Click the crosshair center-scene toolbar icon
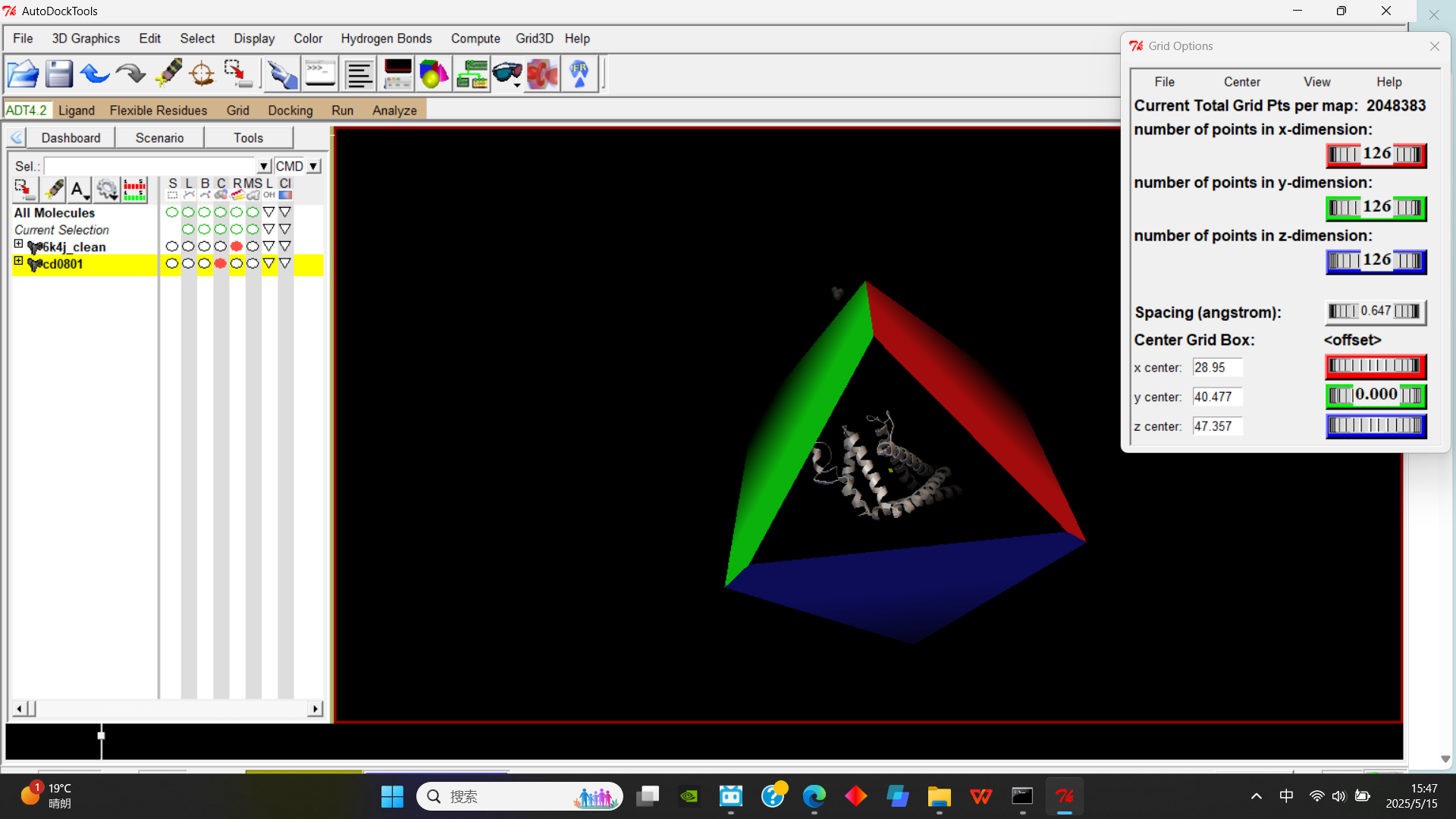This screenshot has height=819, width=1456. coord(202,74)
